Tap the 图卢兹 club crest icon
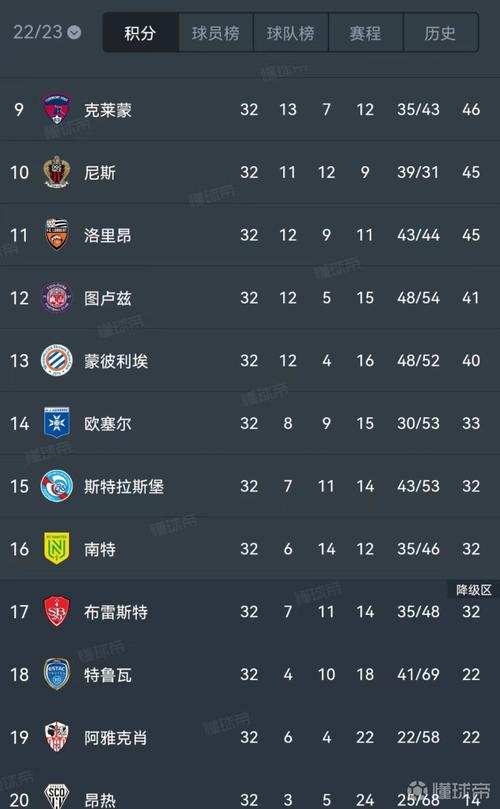Image resolution: width=500 pixels, height=809 pixels. 57,298
